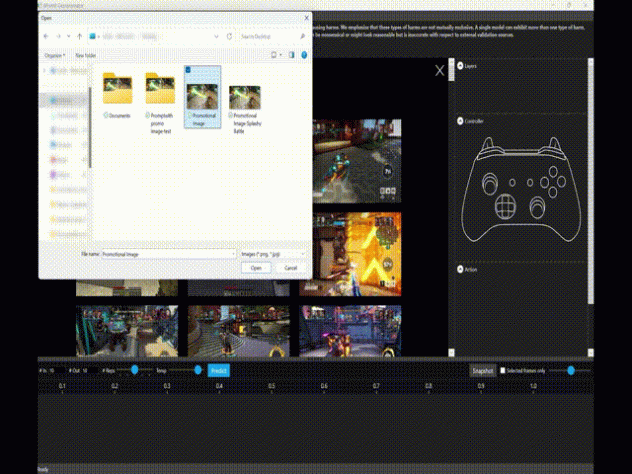Click timeline marker 1.0
The width and height of the screenshot is (632, 474).
coord(533,387)
